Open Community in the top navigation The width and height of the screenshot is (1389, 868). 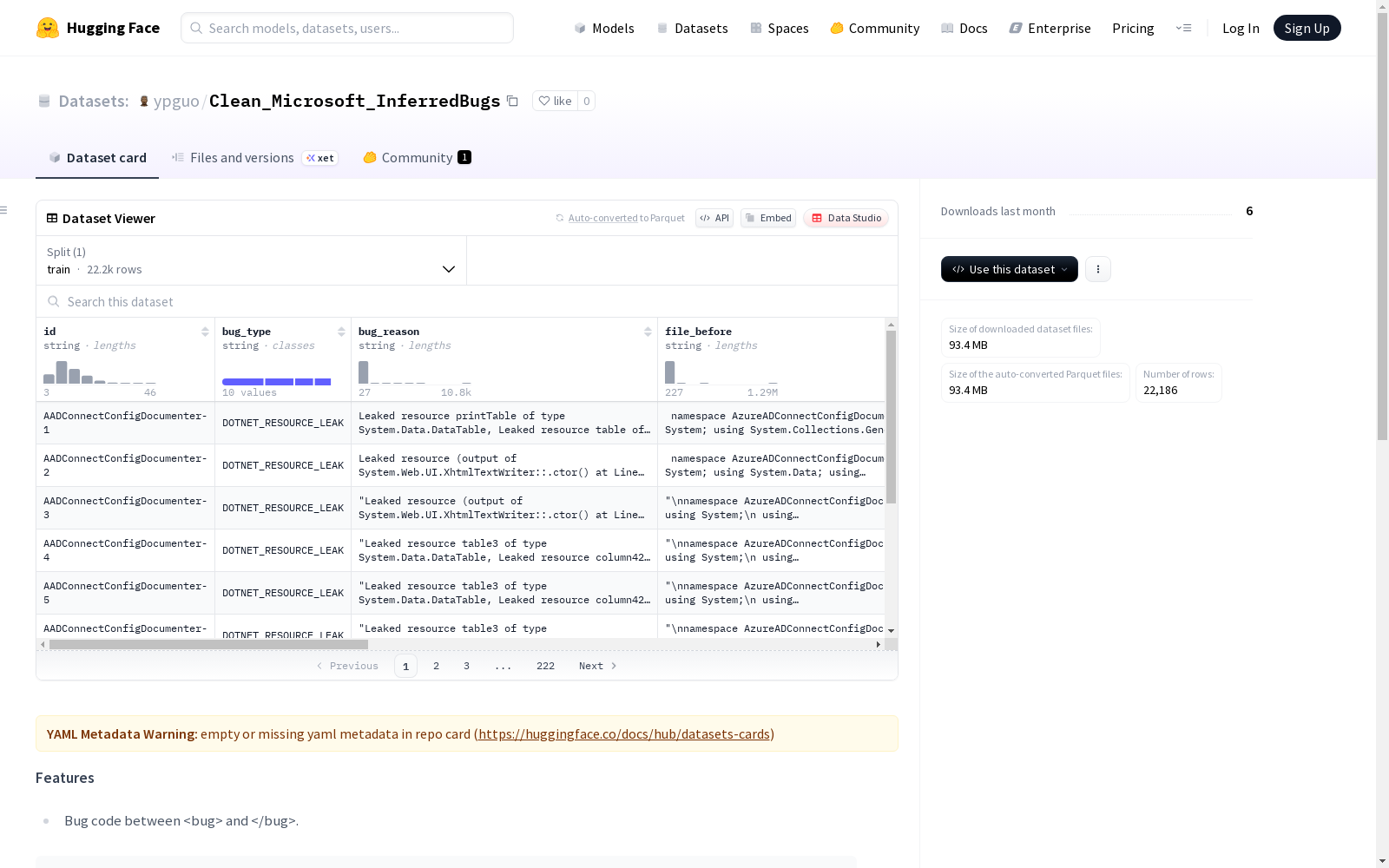click(875, 28)
